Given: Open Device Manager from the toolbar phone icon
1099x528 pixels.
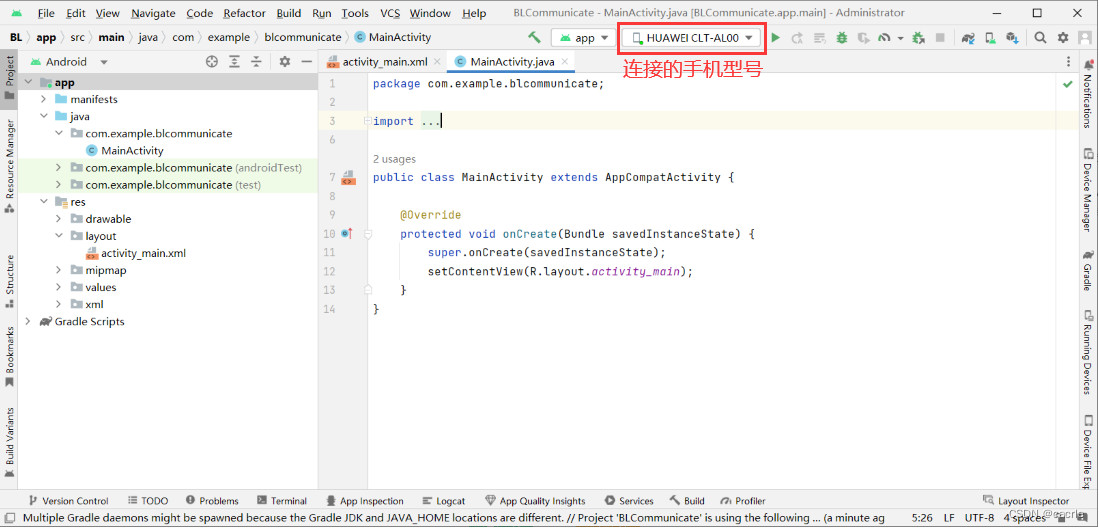Looking at the screenshot, I should click(990, 38).
